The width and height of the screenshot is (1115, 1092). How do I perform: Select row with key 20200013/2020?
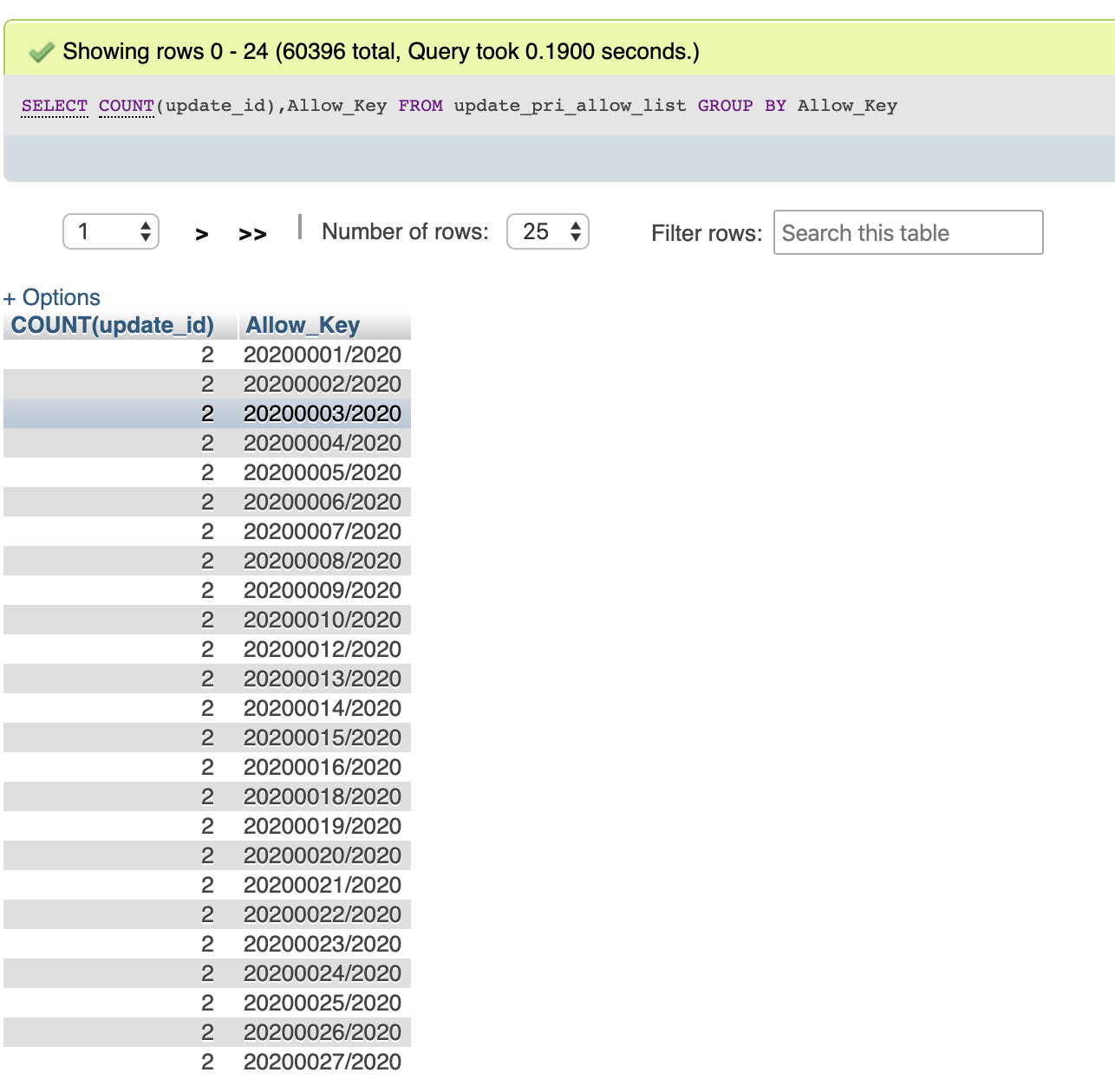207,679
